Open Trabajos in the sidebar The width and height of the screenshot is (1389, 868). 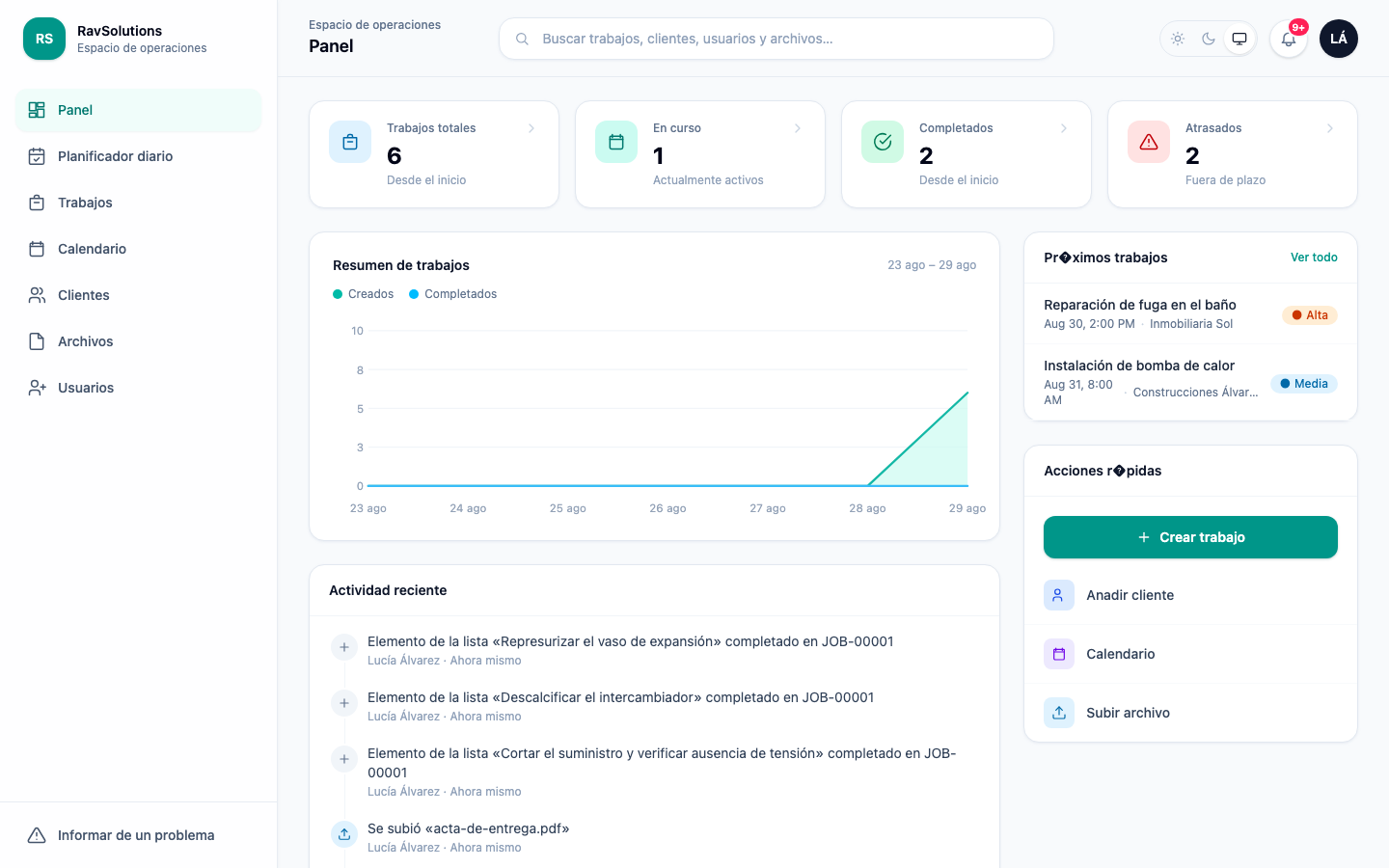(x=139, y=203)
